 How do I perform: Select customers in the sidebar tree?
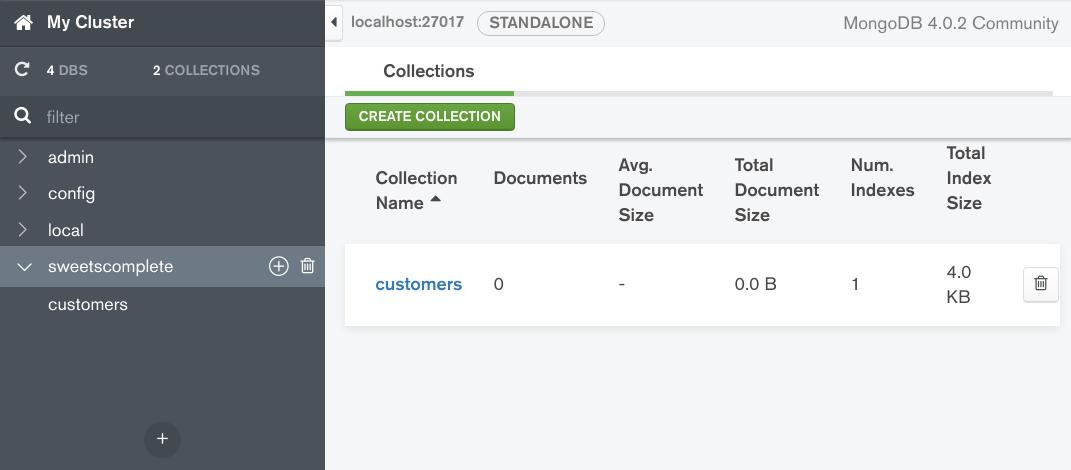tap(88, 304)
